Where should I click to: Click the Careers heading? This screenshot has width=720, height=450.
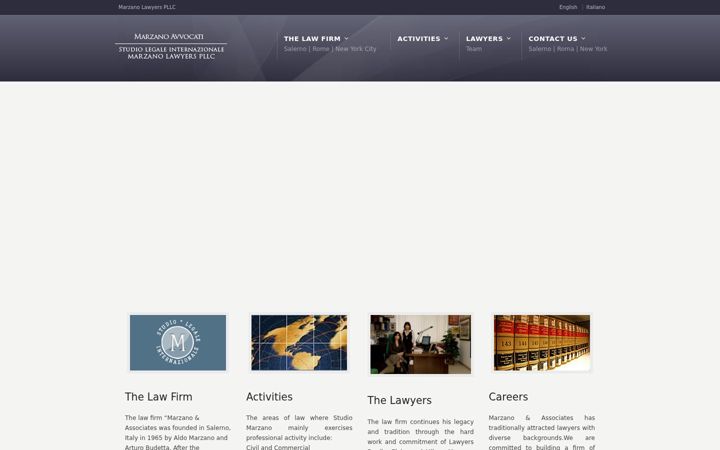point(508,397)
